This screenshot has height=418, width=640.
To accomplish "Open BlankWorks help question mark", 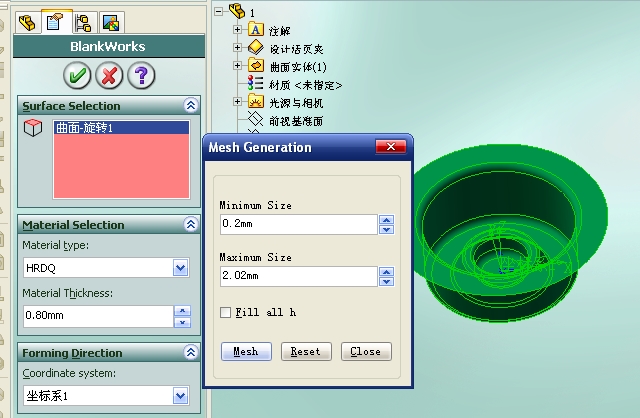I will pos(141,76).
